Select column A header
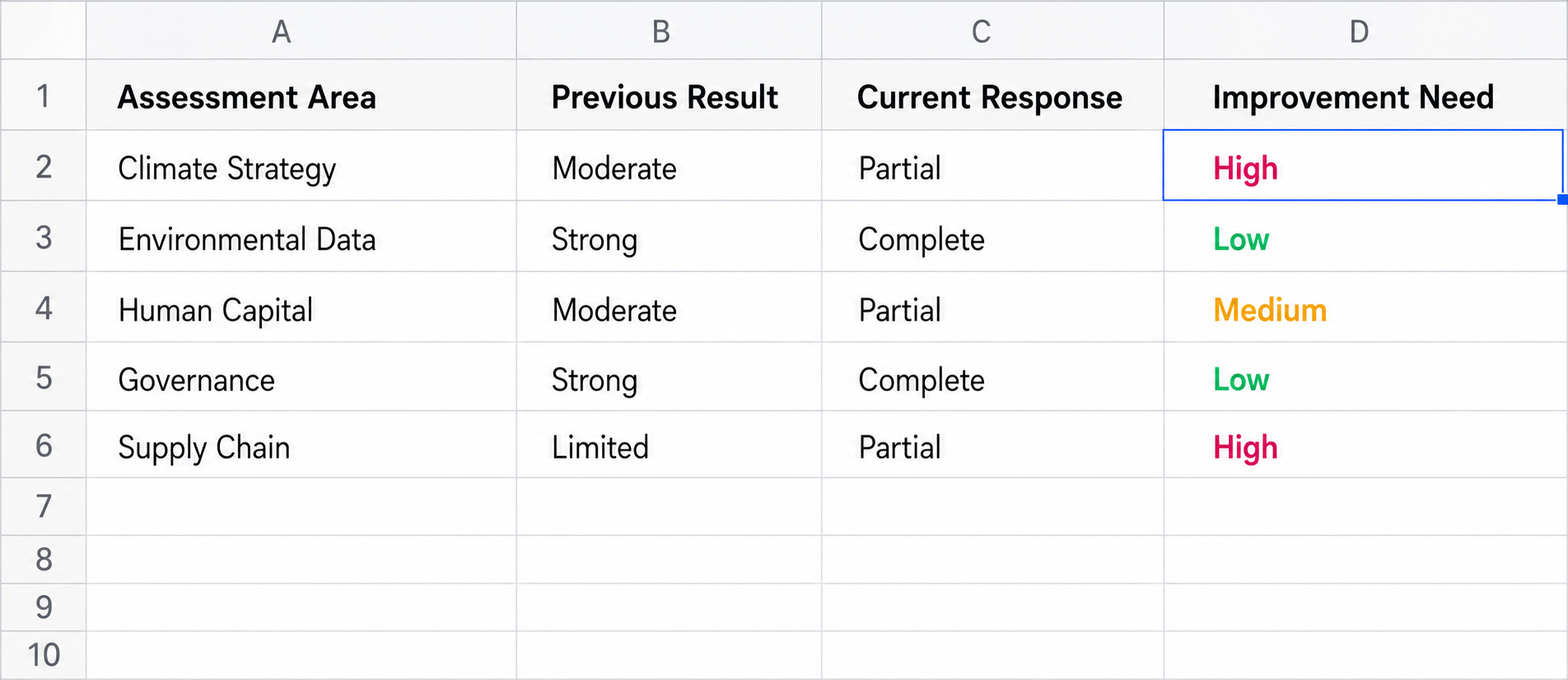The height and width of the screenshot is (680, 1568). coord(301,30)
